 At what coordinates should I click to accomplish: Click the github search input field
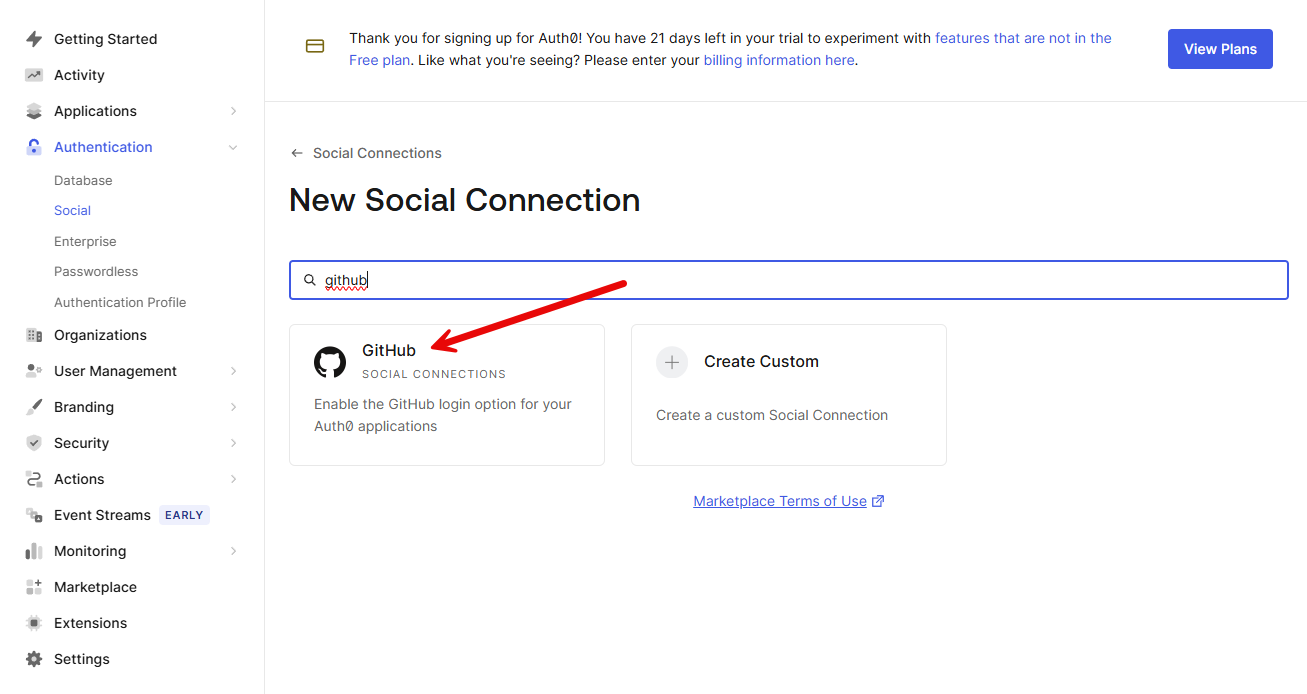[800, 280]
